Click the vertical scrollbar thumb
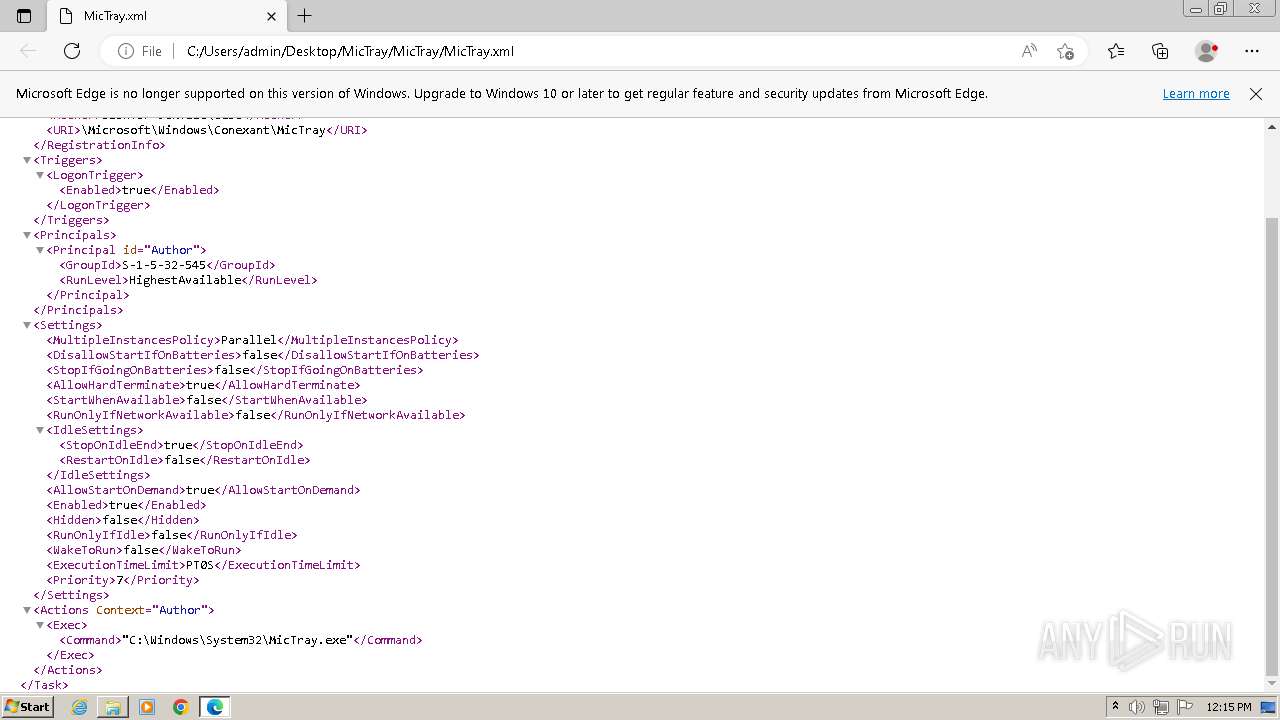The height and width of the screenshot is (720, 1280). click(x=1272, y=447)
